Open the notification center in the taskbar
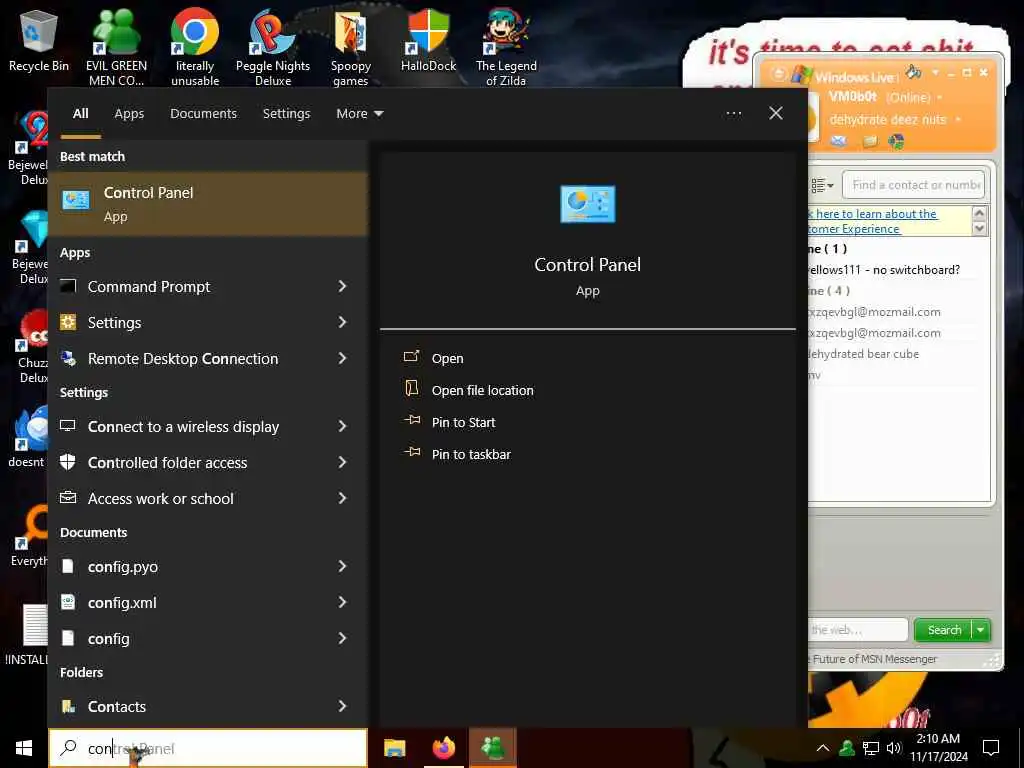Viewport: 1024px width, 768px height. click(x=991, y=748)
